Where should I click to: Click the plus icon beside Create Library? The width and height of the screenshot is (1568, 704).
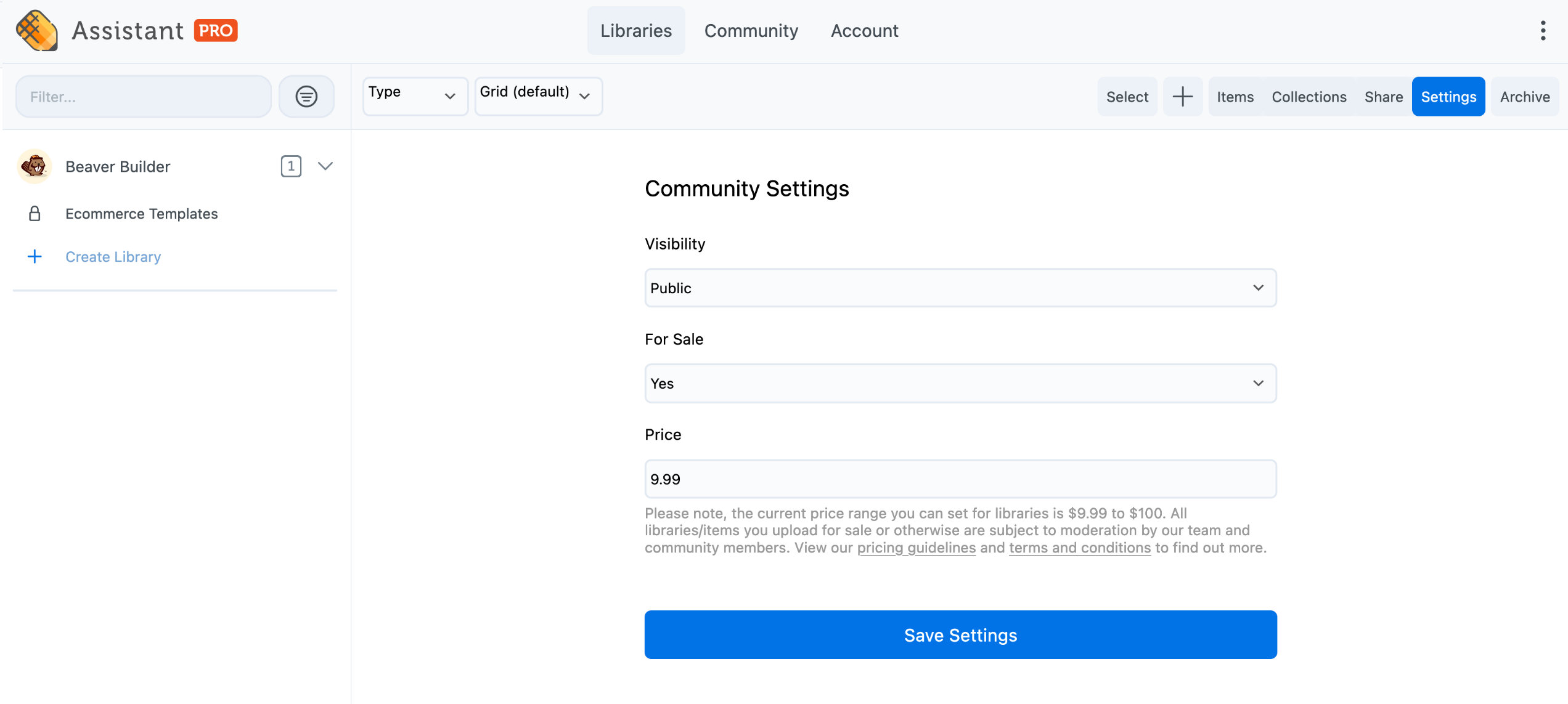[34, 256]
